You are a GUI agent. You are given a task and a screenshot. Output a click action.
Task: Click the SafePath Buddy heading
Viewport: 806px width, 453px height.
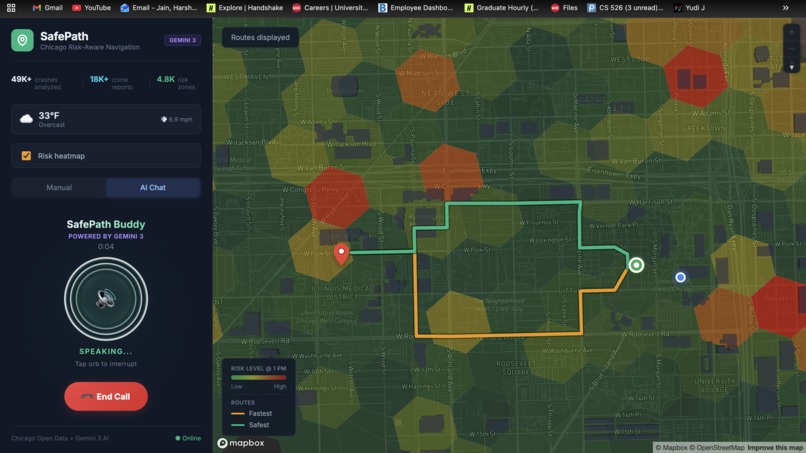click(x=106, y=224)
